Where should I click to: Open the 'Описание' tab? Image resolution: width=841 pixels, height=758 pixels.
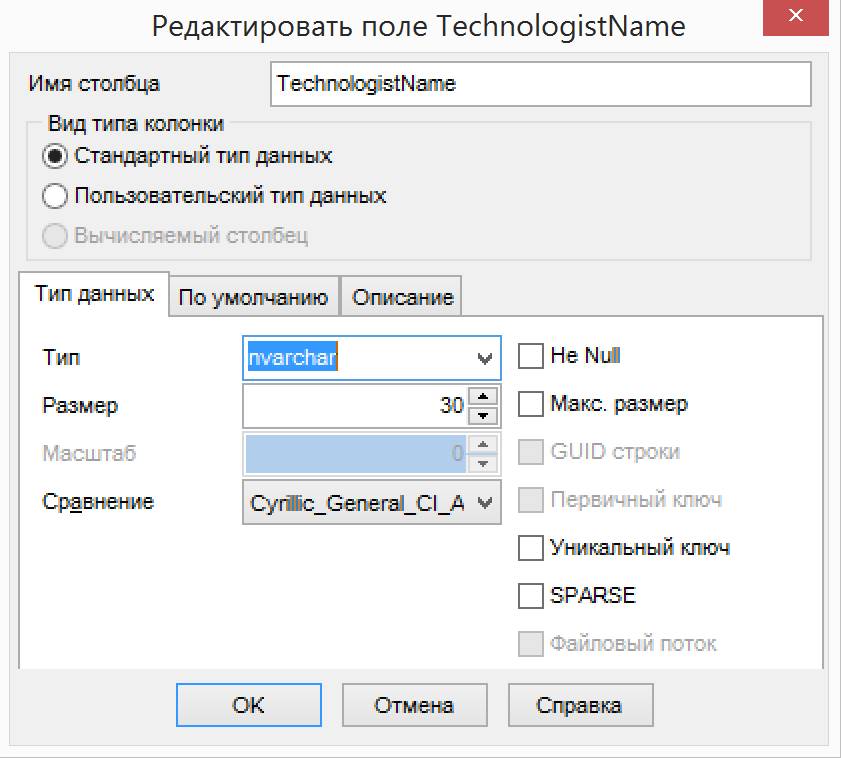pyautogui.click(x=402, y=297)
